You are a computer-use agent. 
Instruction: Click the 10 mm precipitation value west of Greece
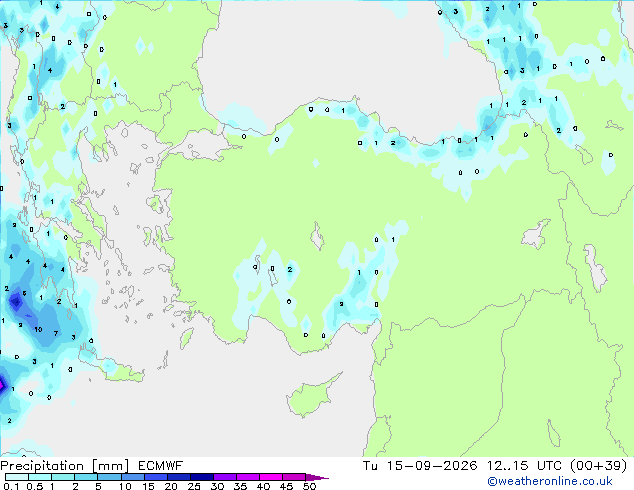tap(38, 329)
